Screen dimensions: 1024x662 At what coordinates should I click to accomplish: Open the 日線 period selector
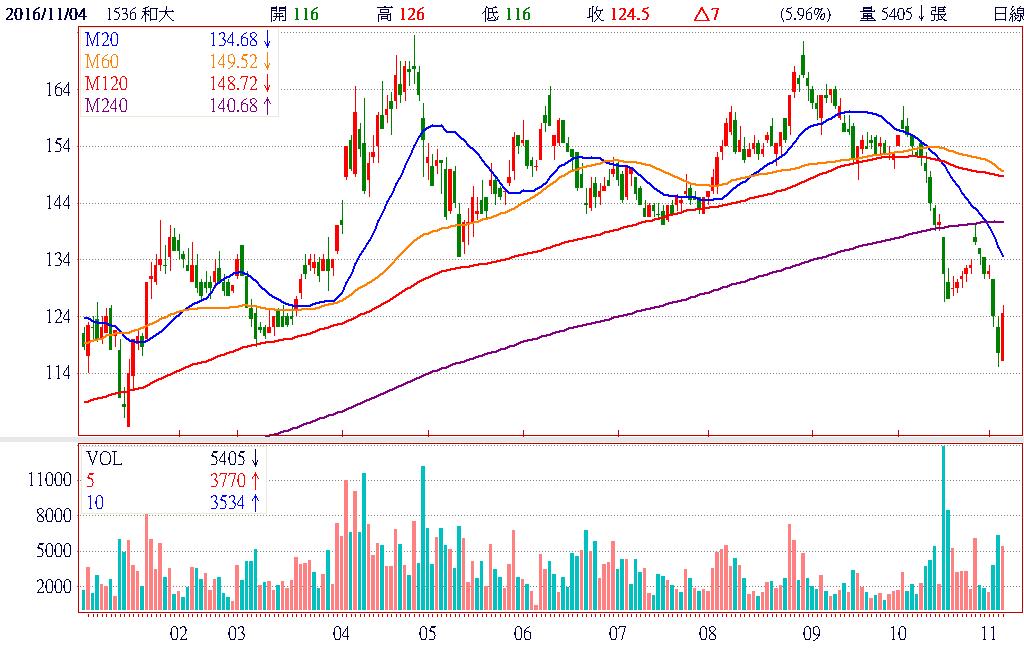1007,14
